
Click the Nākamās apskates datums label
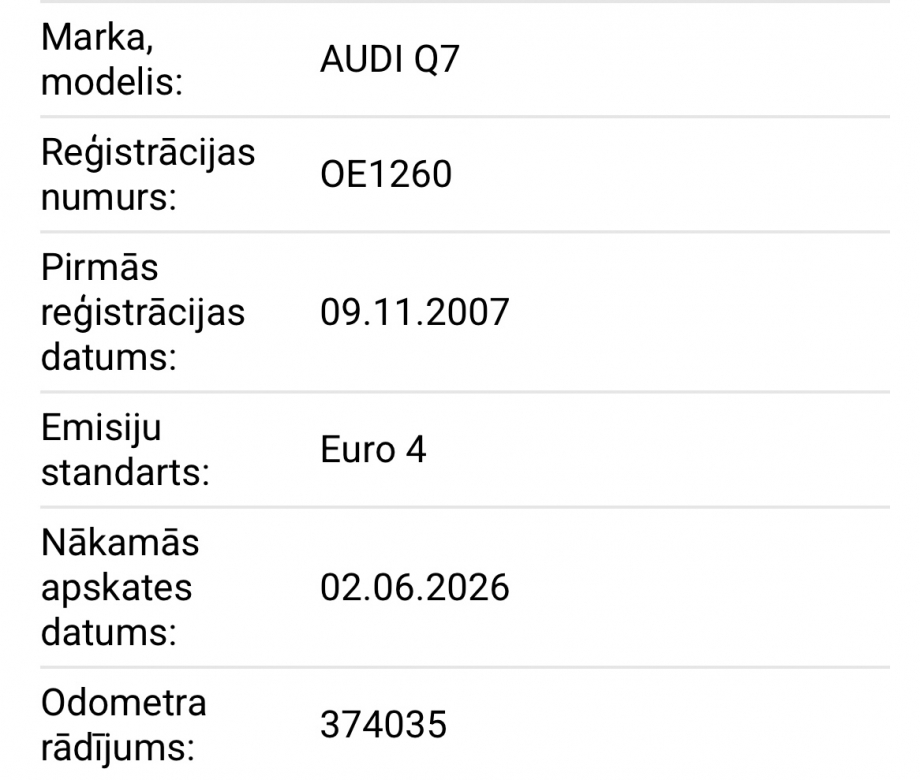(x=120, y=588)
